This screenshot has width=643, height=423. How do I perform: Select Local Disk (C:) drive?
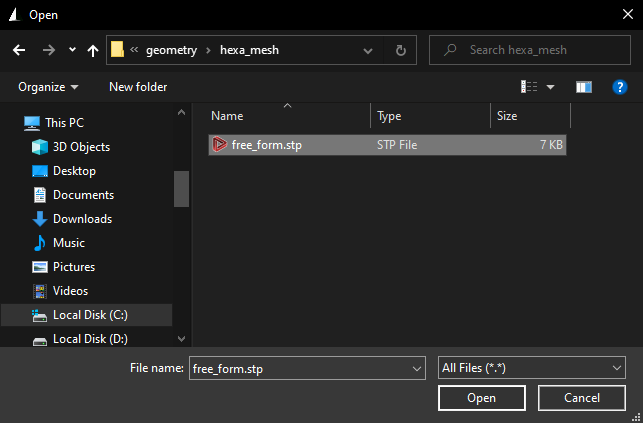[x=90, y=315]
